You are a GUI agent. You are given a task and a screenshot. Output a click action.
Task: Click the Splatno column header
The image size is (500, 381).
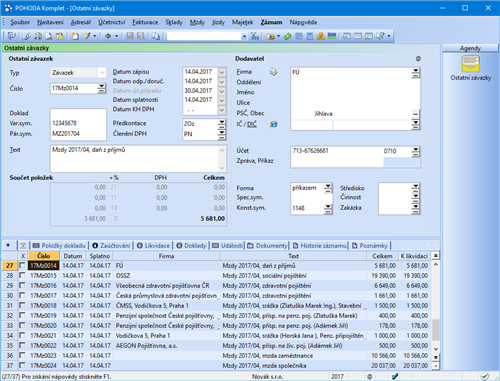pos(100,256)
